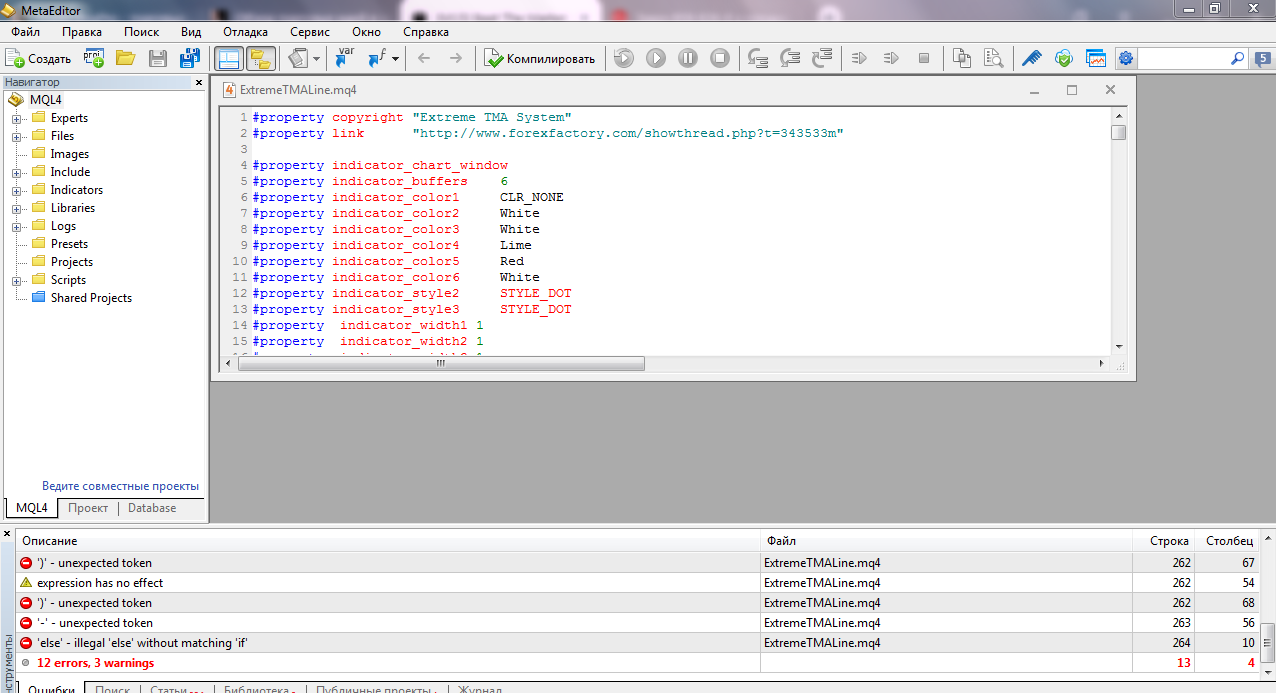Navigate forward with right arrow icon
The width and height of the screenshot is (1276, 693).
pyautogui.click(x=455, y=58)
